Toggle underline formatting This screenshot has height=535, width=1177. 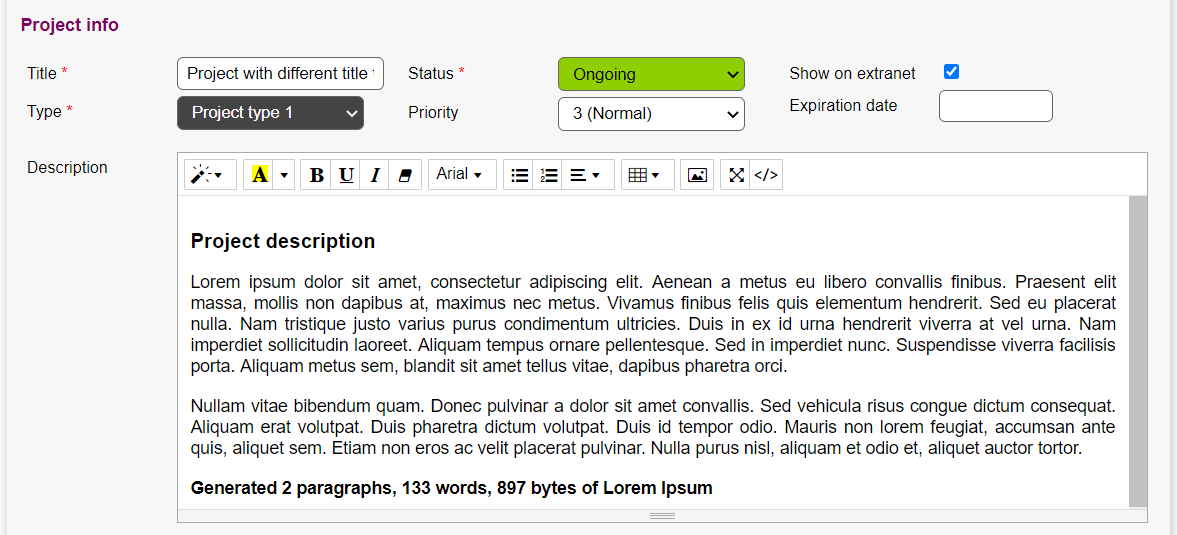[x=346, y=175]
